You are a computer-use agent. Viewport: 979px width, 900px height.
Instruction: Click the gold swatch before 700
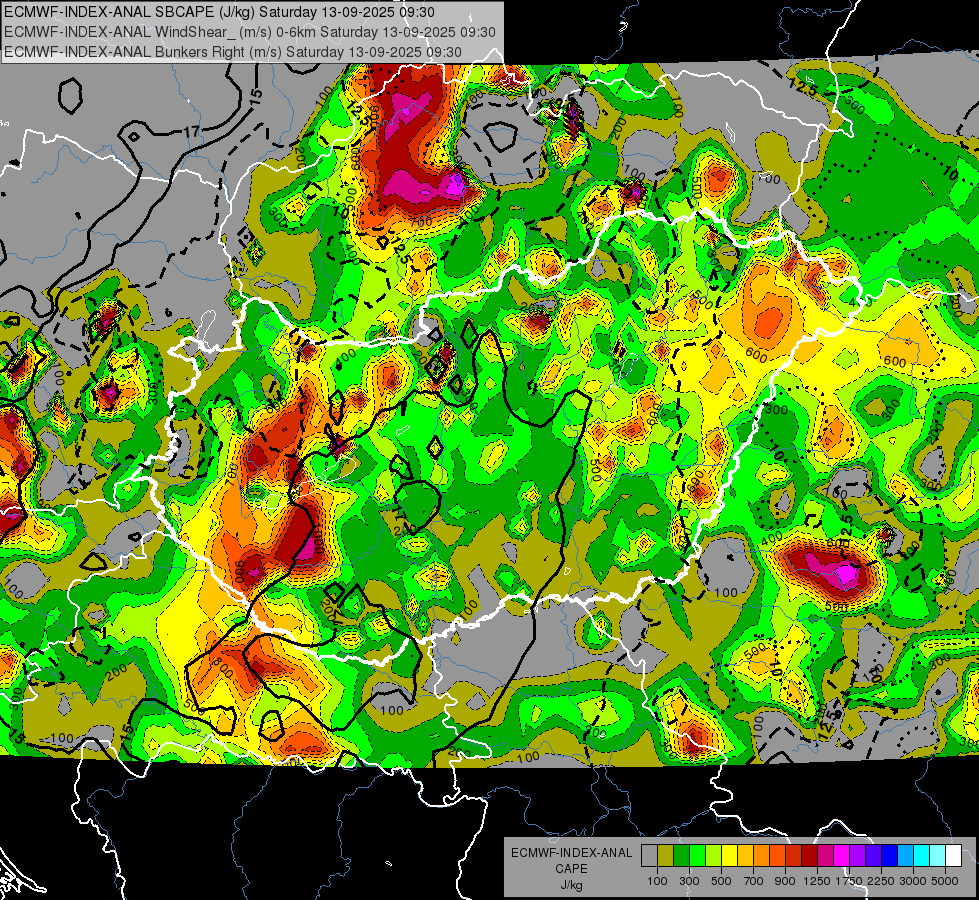pos(745,855)
